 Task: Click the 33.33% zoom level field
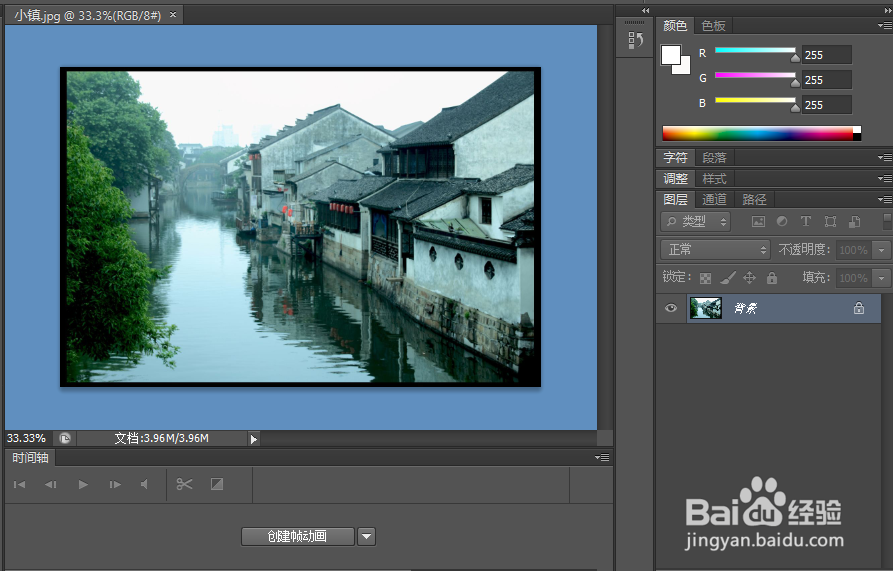click(26, 438)
